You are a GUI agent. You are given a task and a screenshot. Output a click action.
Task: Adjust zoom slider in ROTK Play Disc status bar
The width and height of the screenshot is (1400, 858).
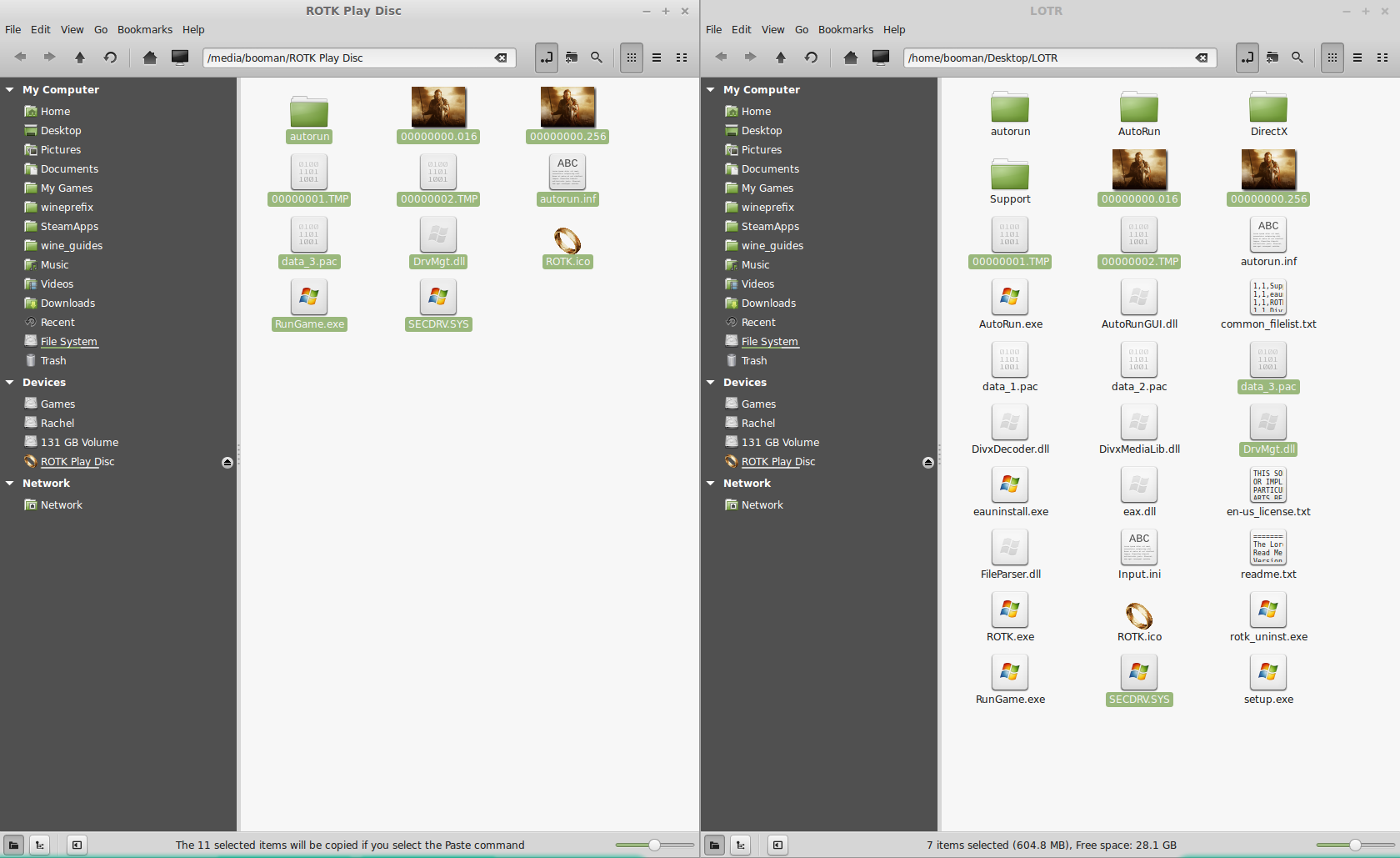click(x=655, y=845)
